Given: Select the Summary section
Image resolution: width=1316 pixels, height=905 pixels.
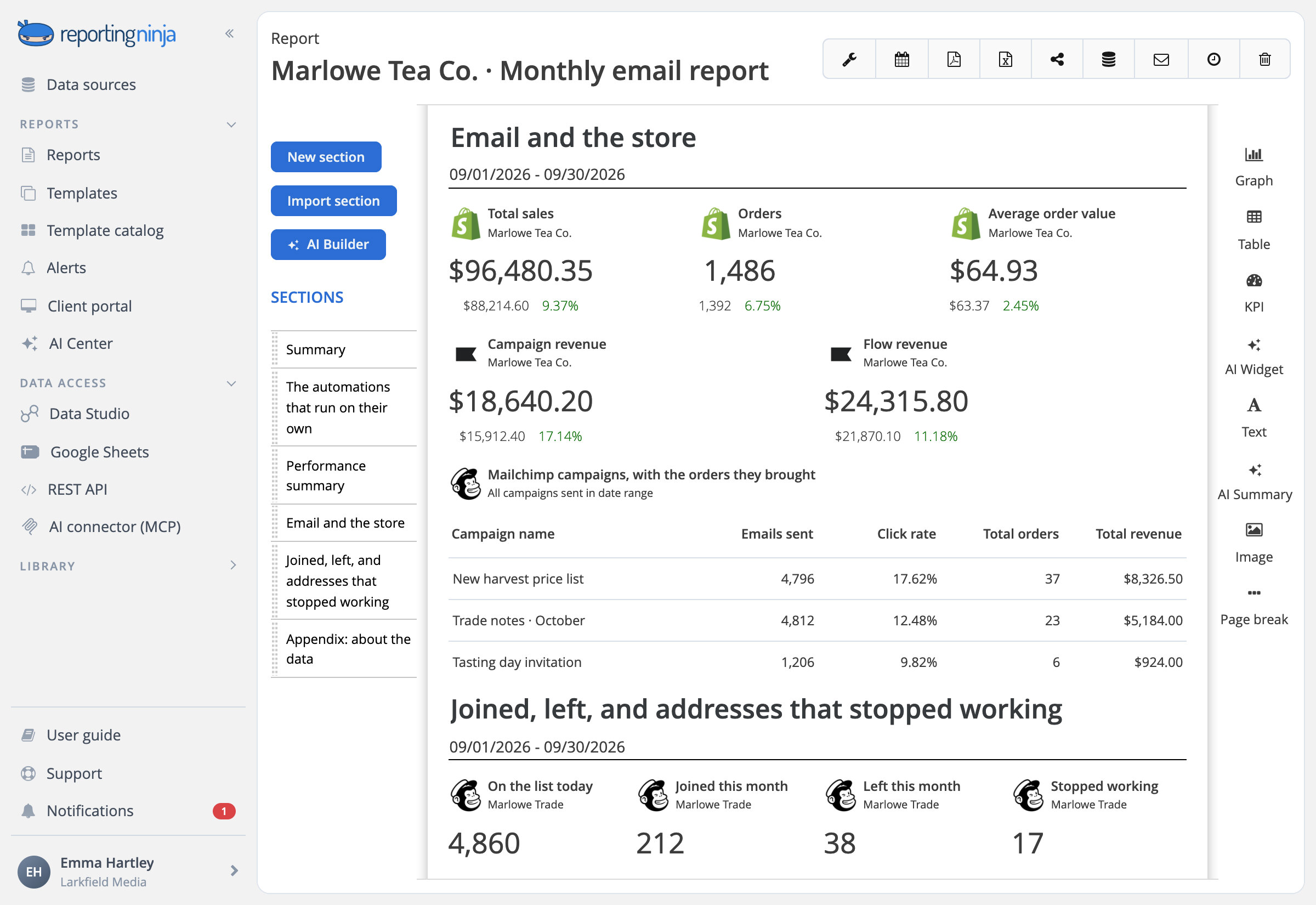Looking at the screenshot, I should 344,349.
